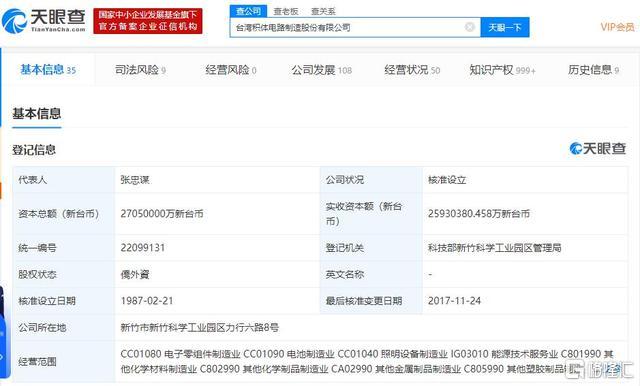
Task: Clear the search box with the X icon
Action: coord(470,27)
